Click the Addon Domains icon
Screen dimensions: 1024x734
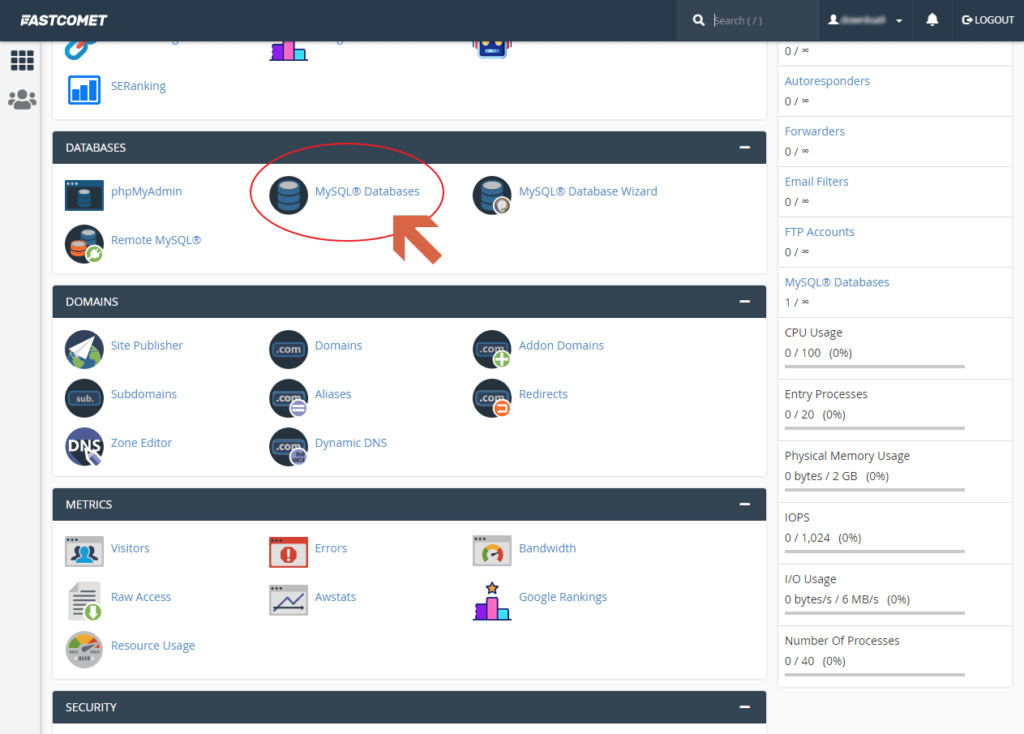(x=492, y=349)
